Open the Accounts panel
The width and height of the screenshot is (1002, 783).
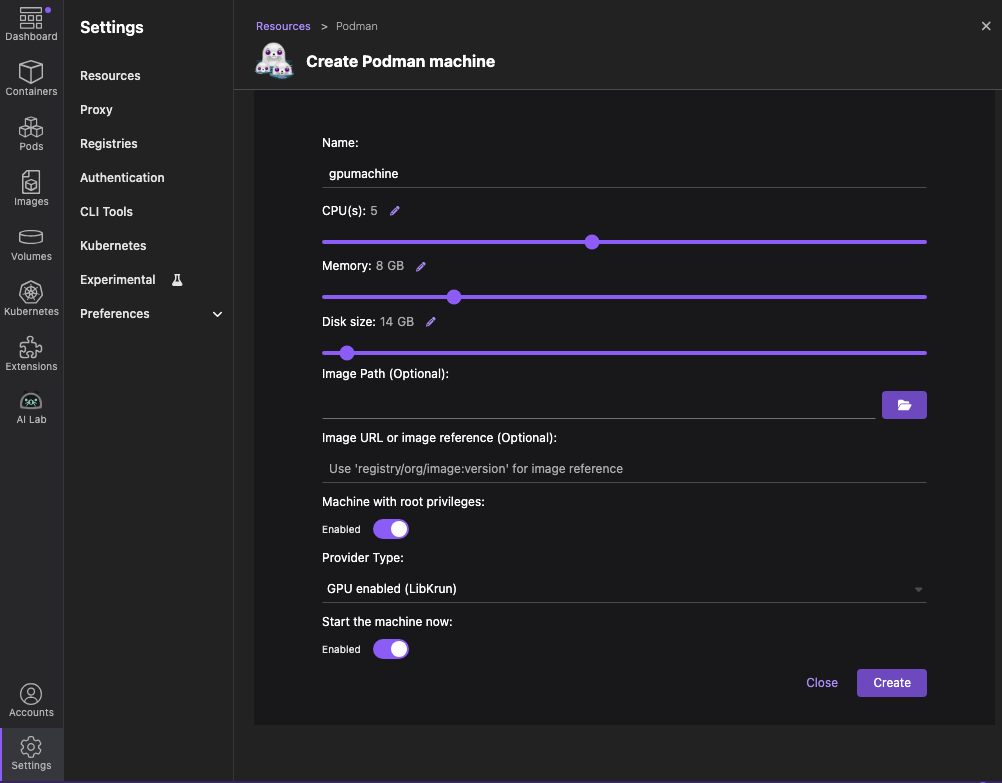31,700
